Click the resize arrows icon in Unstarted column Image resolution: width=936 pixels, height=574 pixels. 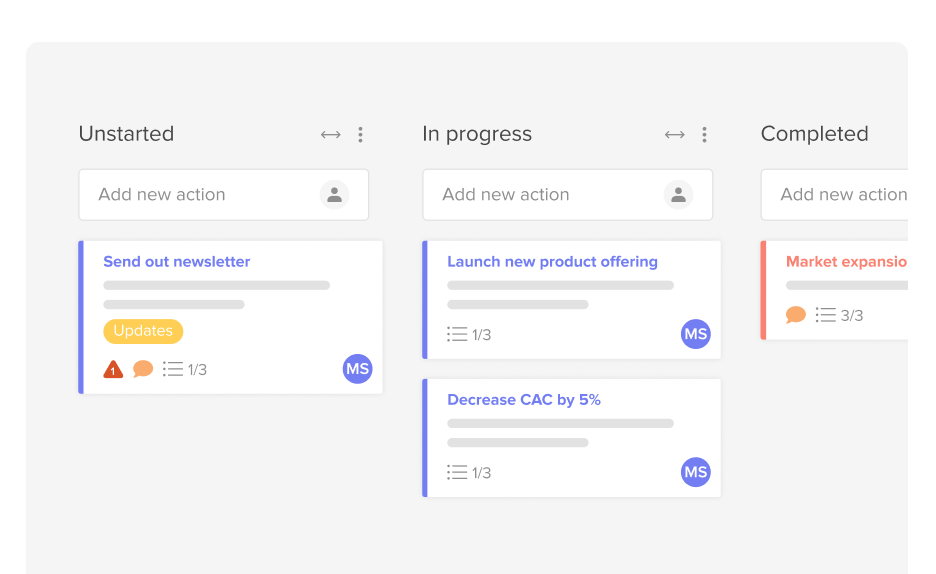click(x=330, y=135)
